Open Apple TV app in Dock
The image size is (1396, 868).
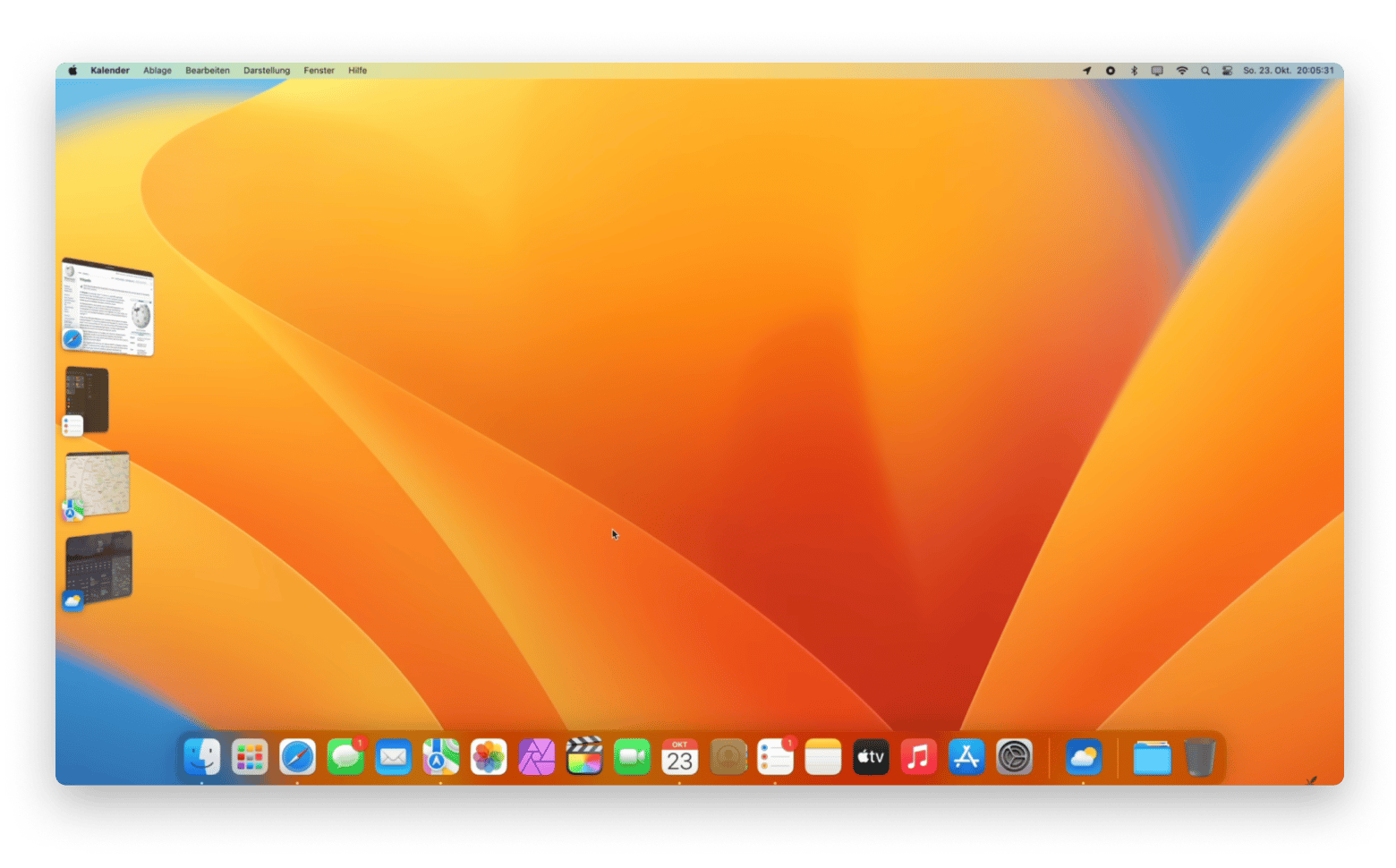[871, 757]
